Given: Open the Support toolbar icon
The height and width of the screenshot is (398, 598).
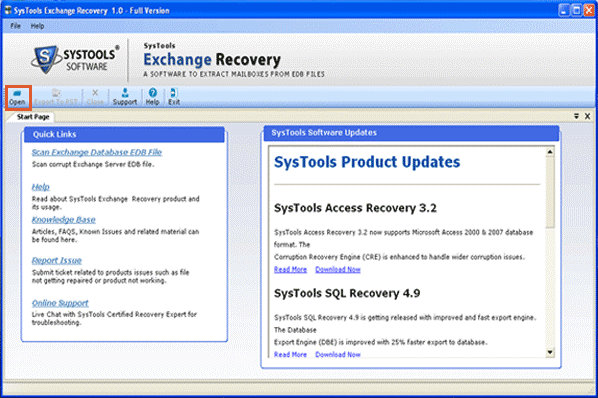Looking at the screenshot, I should (x=125, y=98).
